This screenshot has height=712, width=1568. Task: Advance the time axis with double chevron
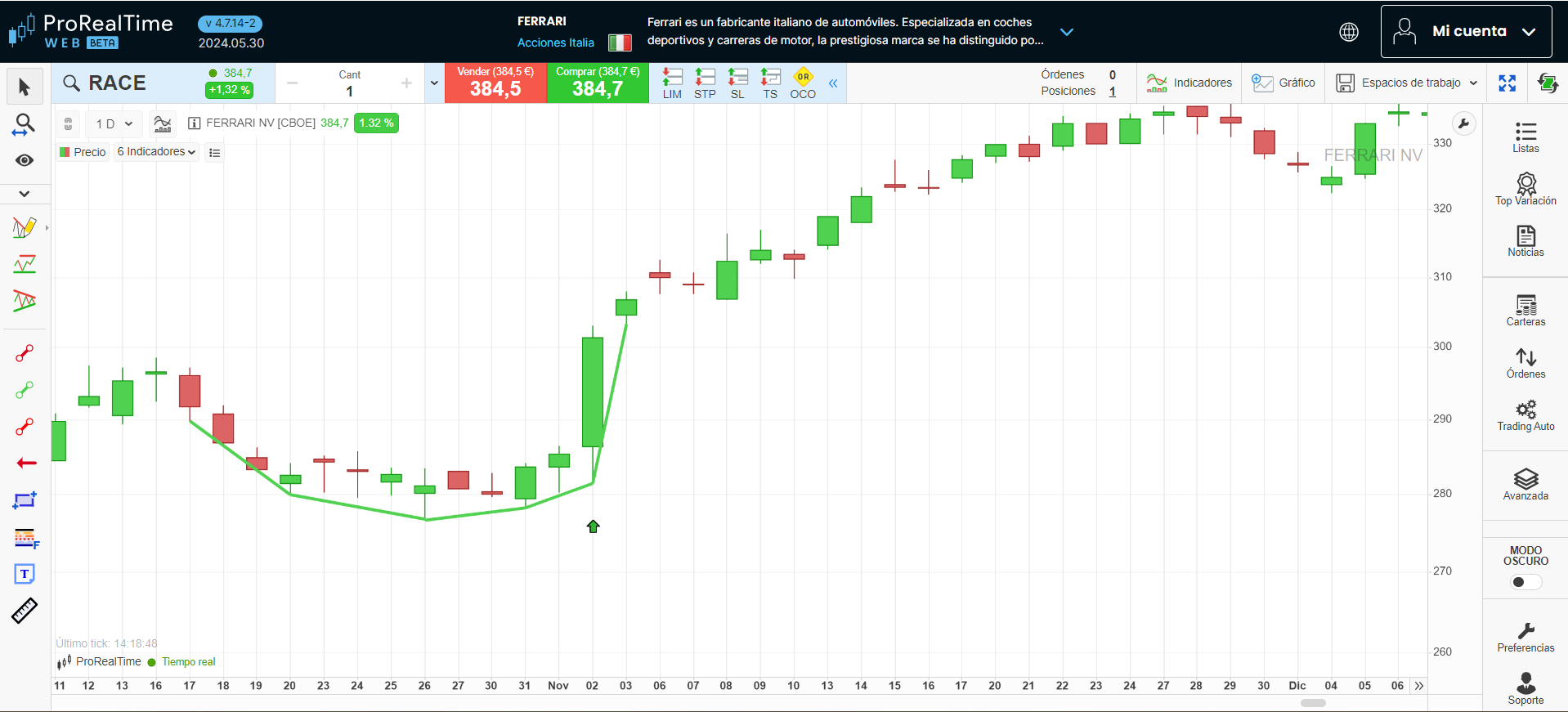point(1419,686)
